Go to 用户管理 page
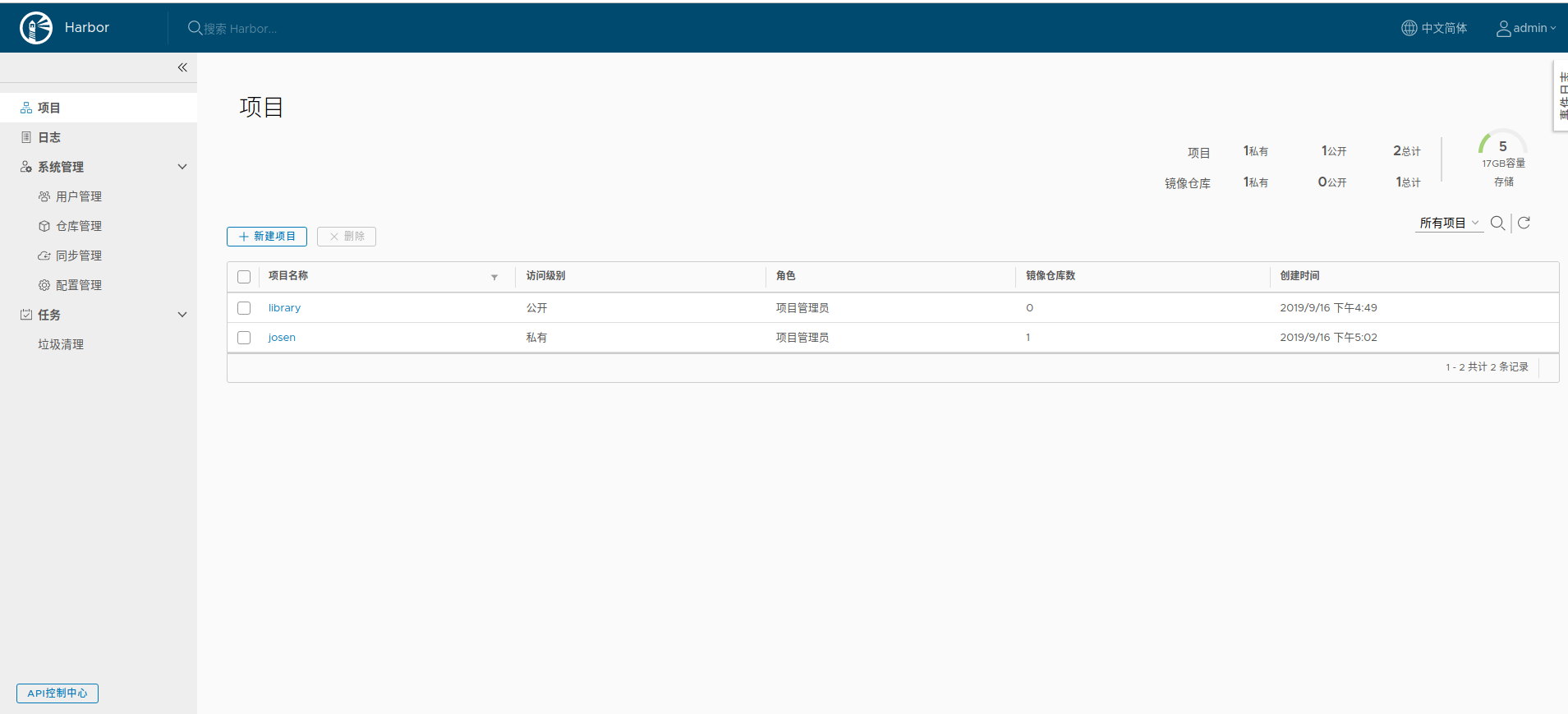The height and width of the screenshot is (714, 1568). pos(79,196)
